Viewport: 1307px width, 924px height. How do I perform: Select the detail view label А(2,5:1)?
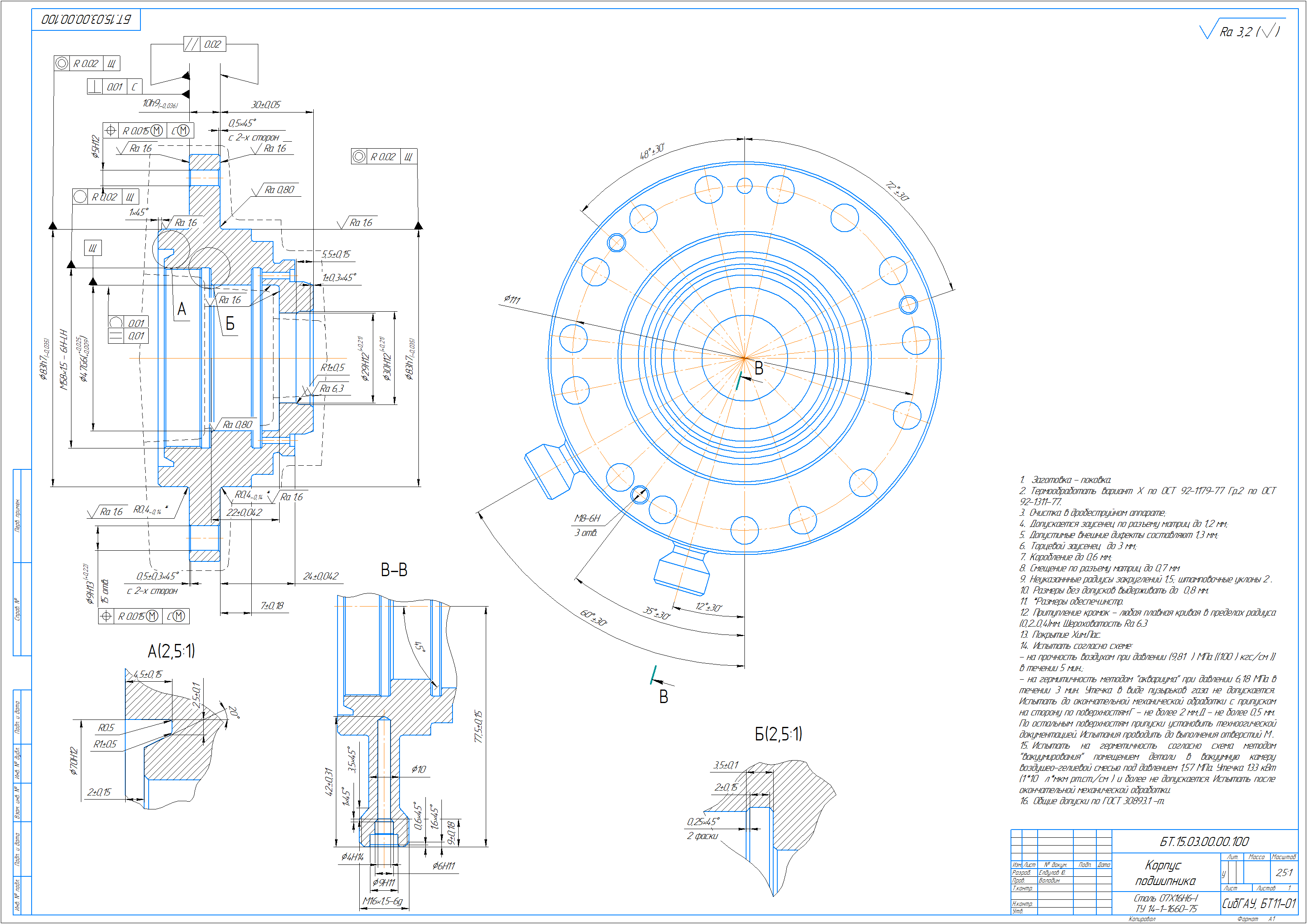point(171,651)
